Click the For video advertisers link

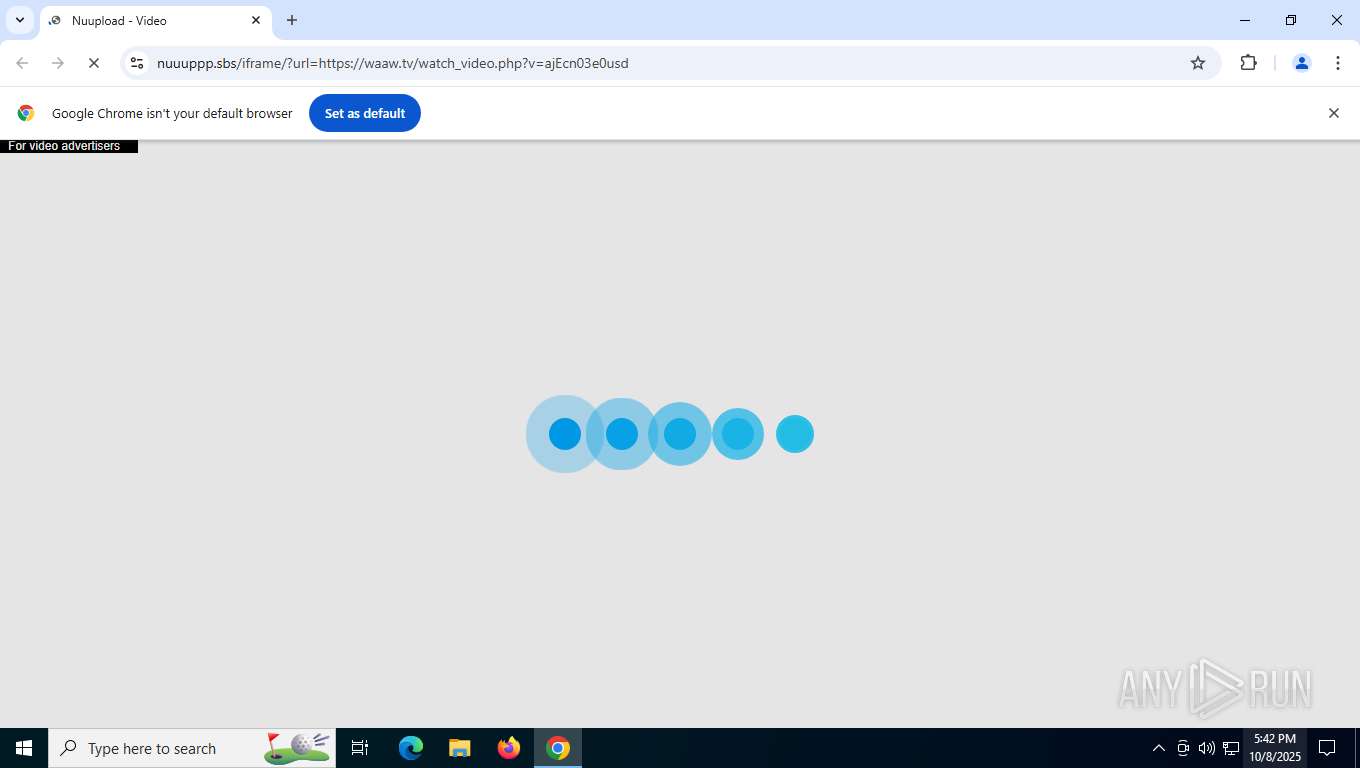click(x=64, y=146)
